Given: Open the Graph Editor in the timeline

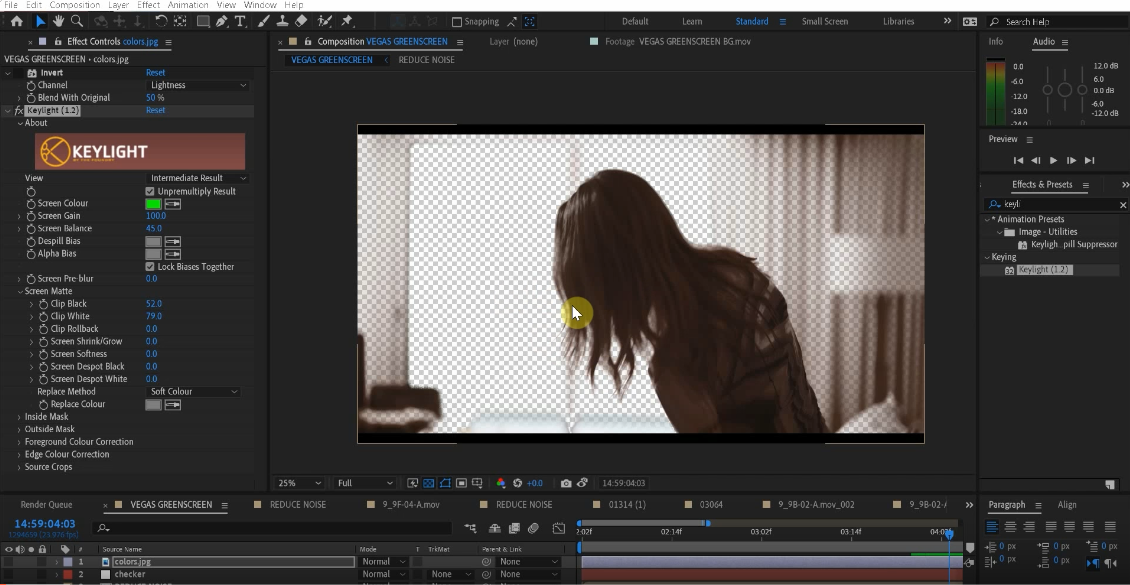Looking at the screenshot, I should tap(559, 528).
